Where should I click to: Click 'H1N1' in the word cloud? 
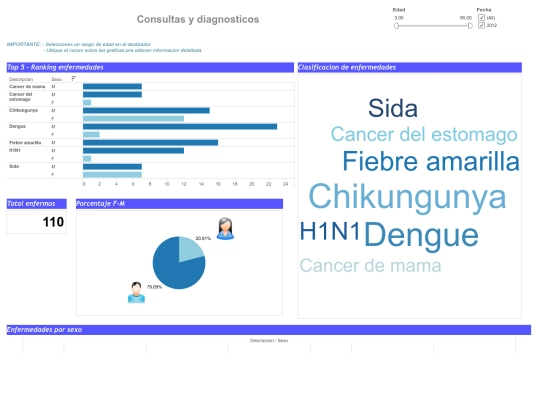point(330,231)
